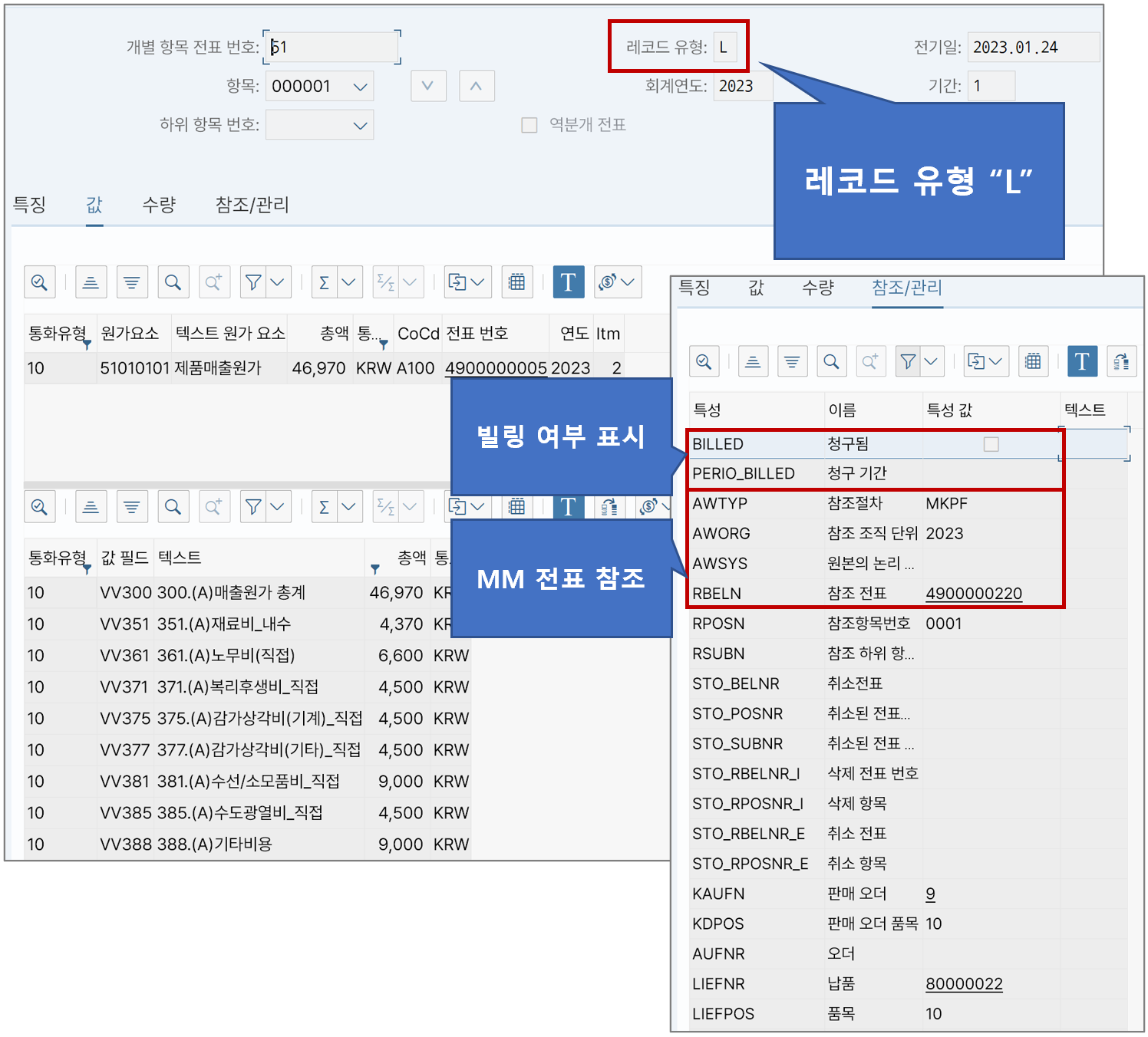Switch to 특징 tab in main window

[x=29, y=205]
